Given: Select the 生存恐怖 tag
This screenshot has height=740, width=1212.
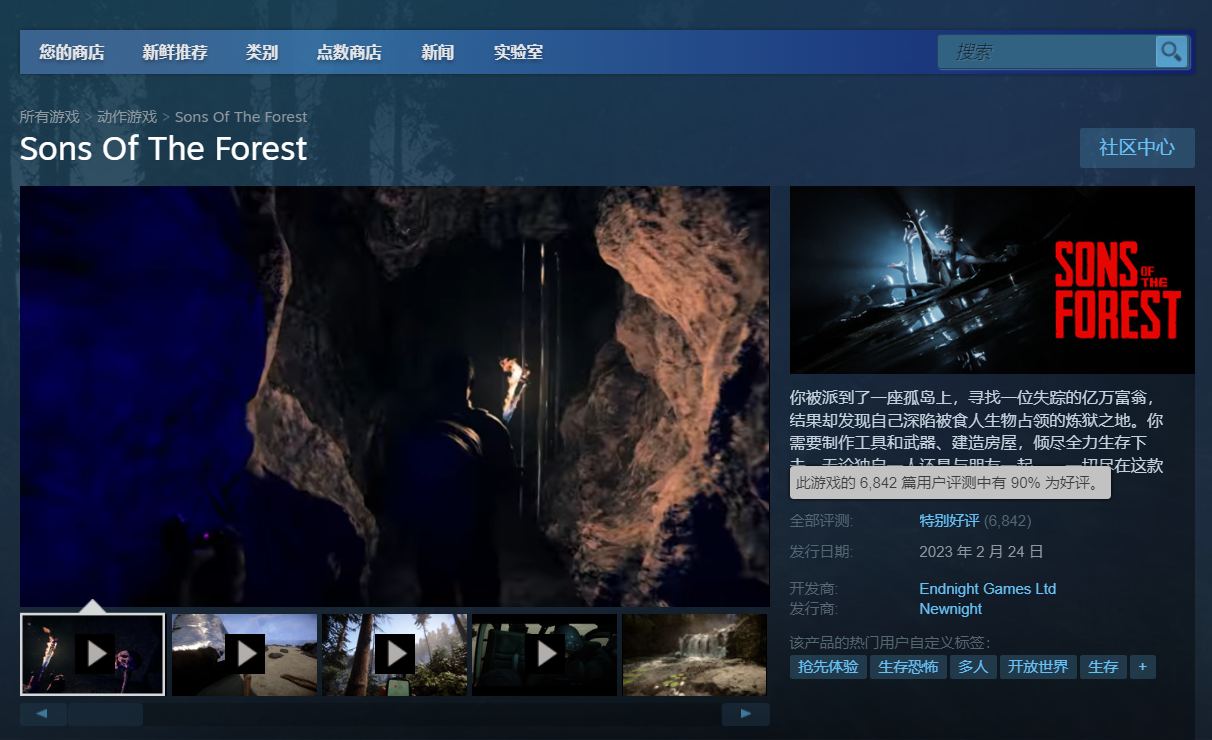Looking at the screenshot, I should point(908,667).
